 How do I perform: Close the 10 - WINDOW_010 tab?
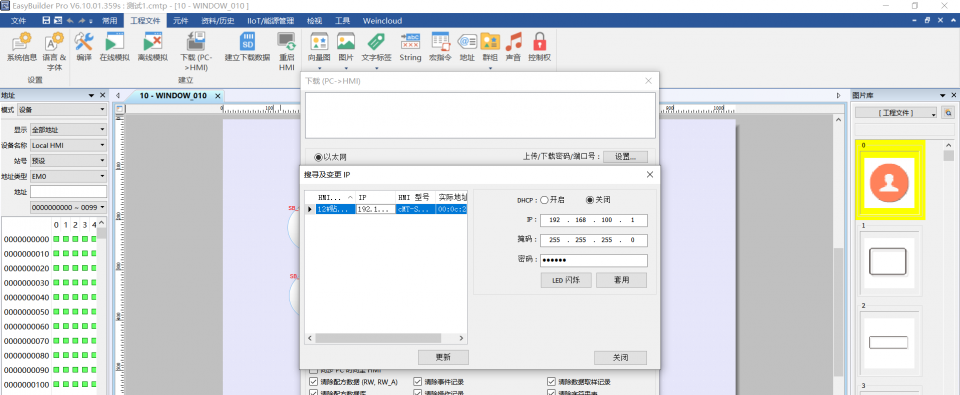pyautogui.click(x=218, y=96)
